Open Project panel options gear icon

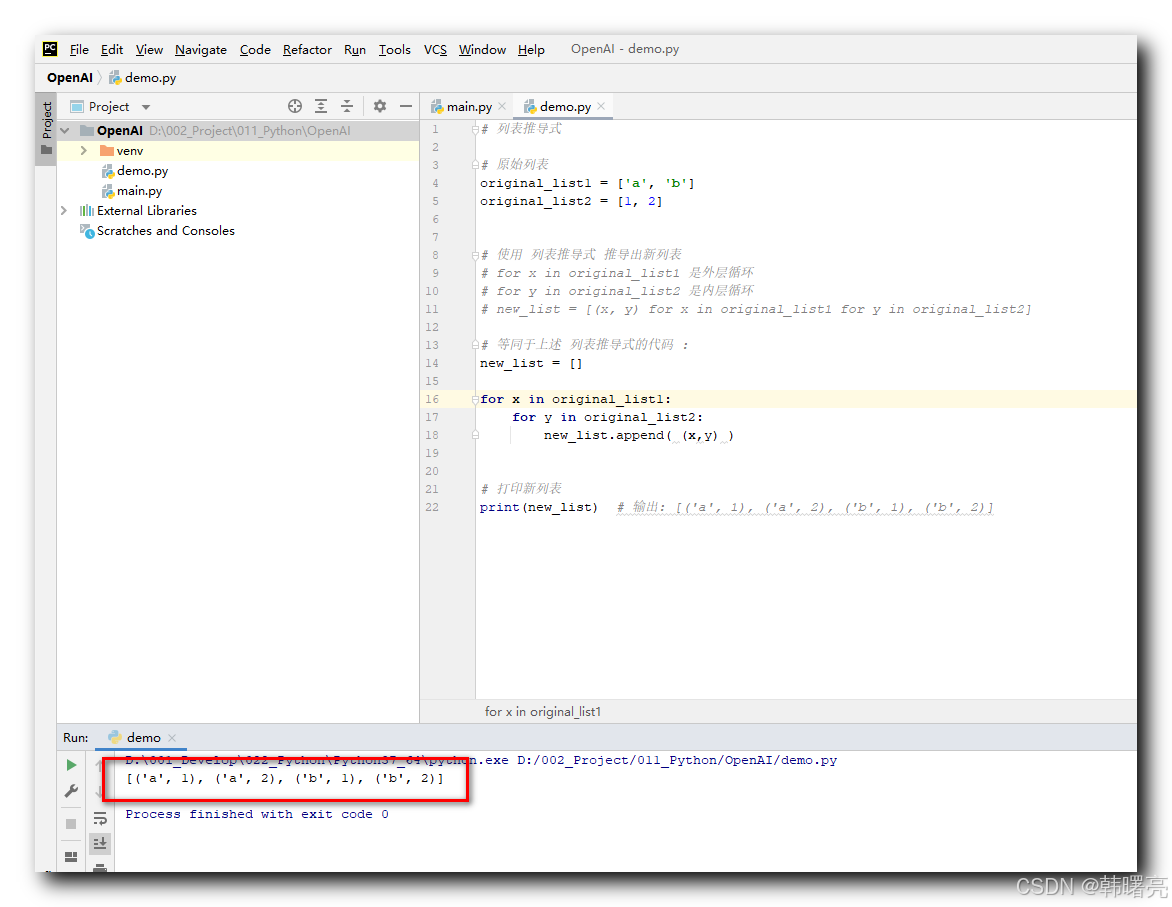380,105
